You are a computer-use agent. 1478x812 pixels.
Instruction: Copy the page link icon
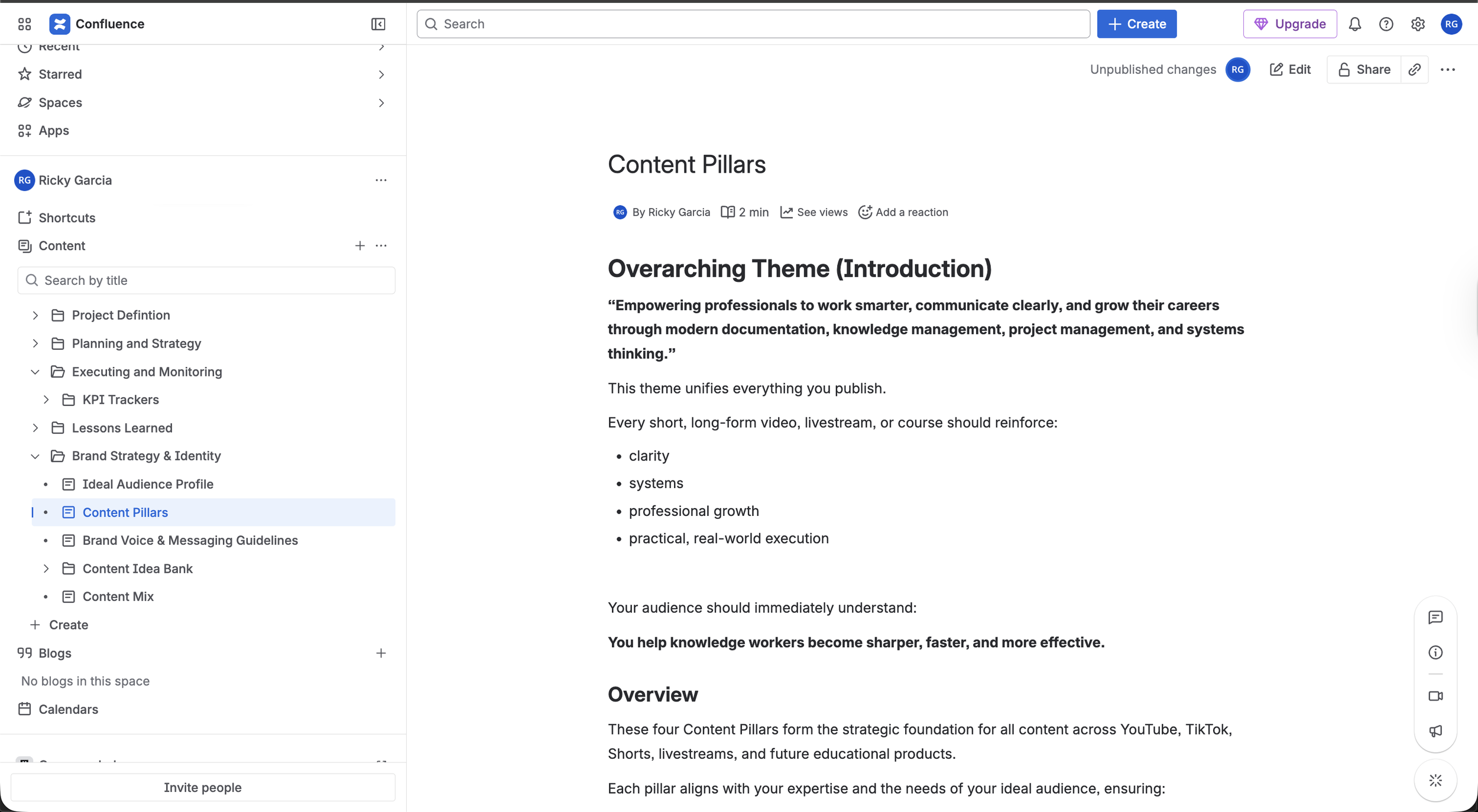coord(1414,69)
